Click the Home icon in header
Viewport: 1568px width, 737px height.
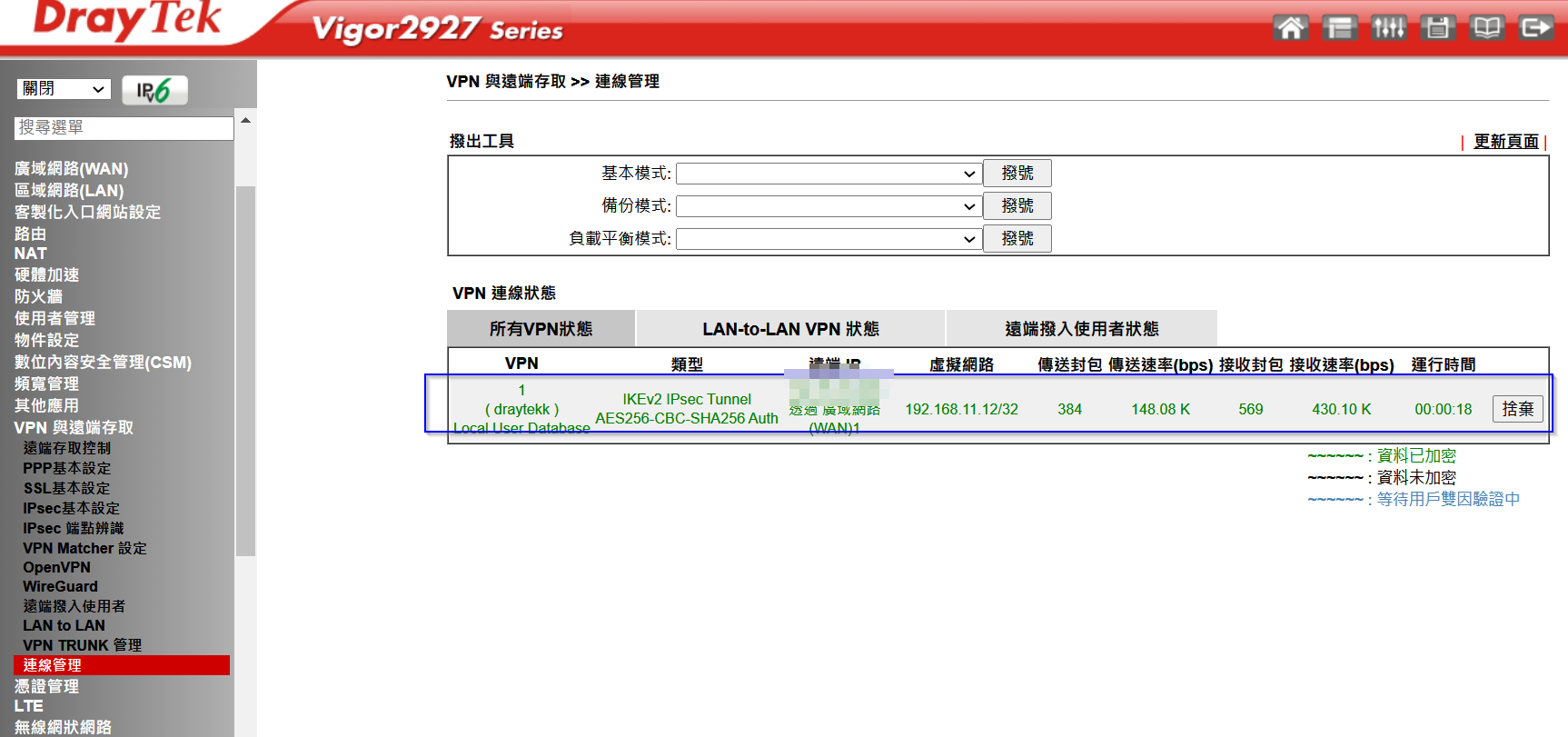(1290, 27)
